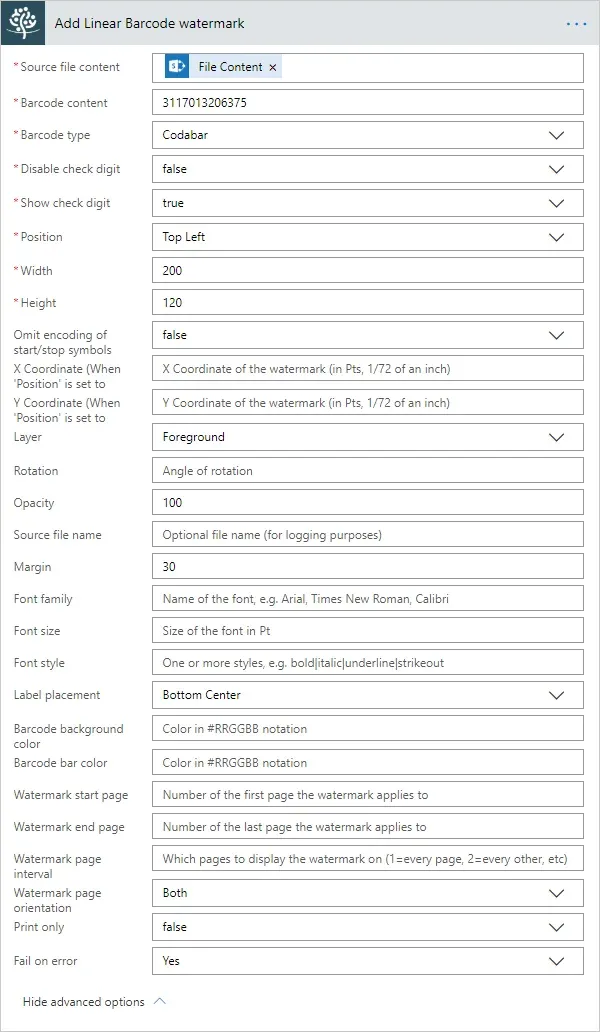Open the Barcode type dropdown
This screenshot has height=1032, width=600.
pos(368,135)
